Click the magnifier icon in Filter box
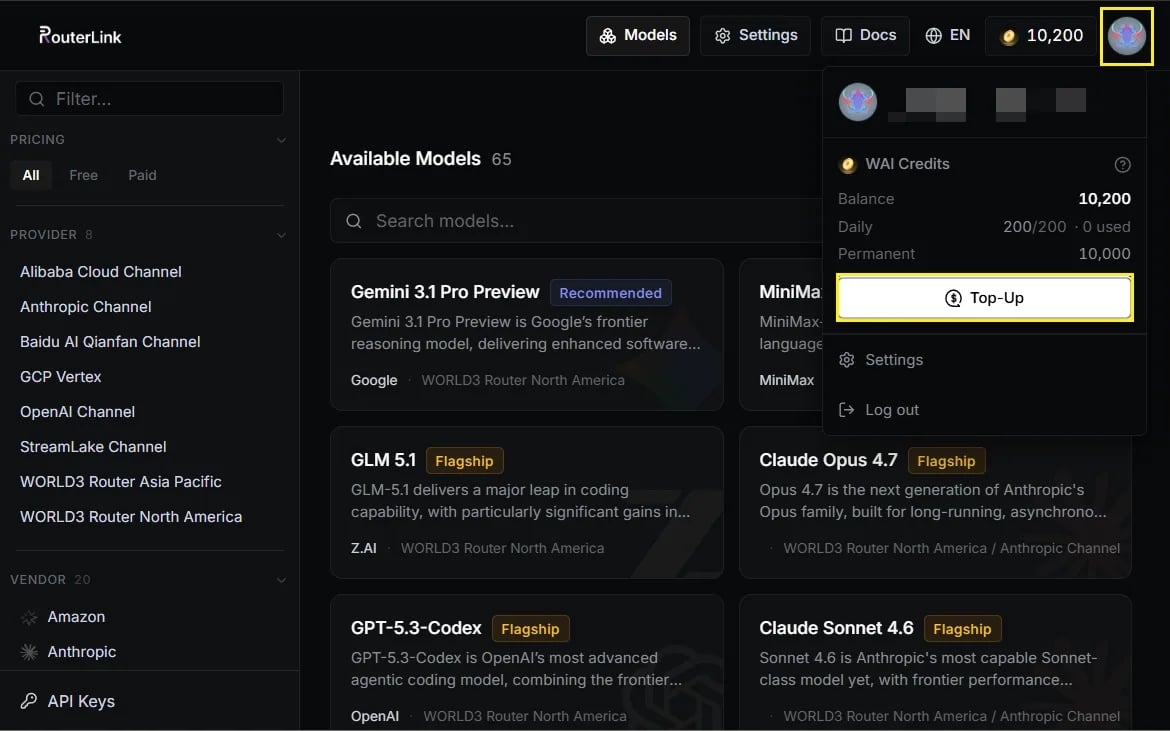The image size is (1170, 731). click(36, 98)
